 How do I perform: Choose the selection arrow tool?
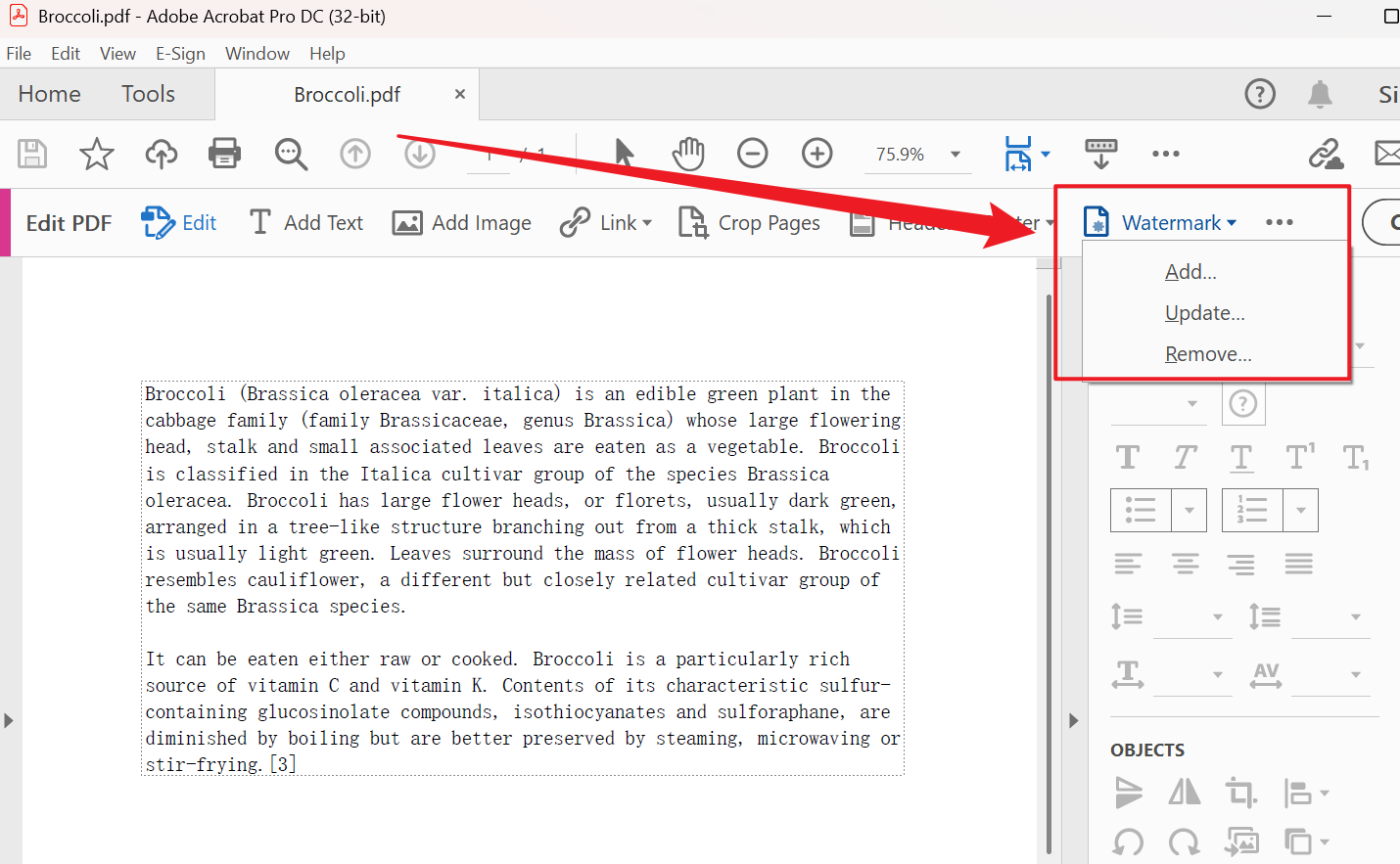tap(624, 154)
